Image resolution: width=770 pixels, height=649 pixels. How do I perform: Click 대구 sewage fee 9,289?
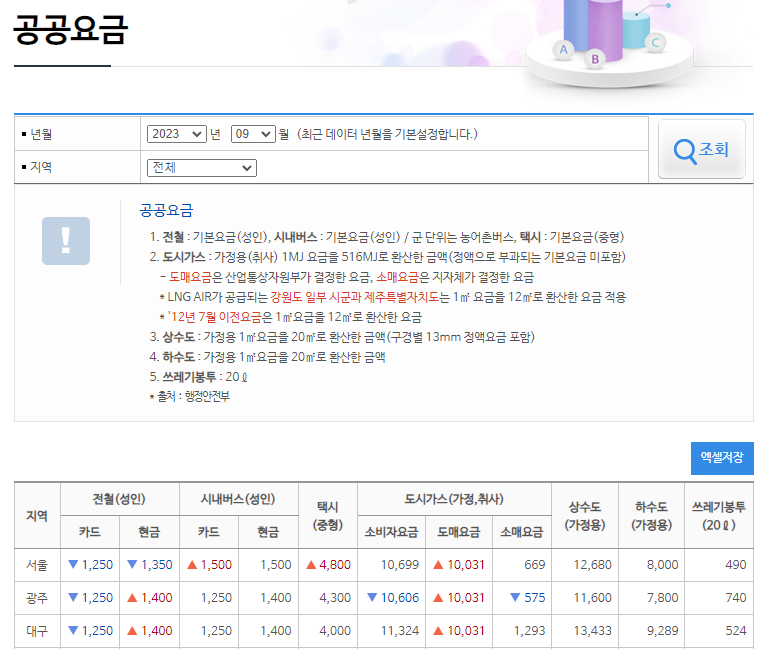click(x=662, y=631)
